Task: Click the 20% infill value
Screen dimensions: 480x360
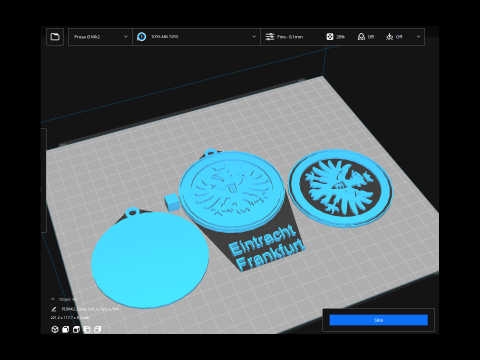Action: [340, 37]
